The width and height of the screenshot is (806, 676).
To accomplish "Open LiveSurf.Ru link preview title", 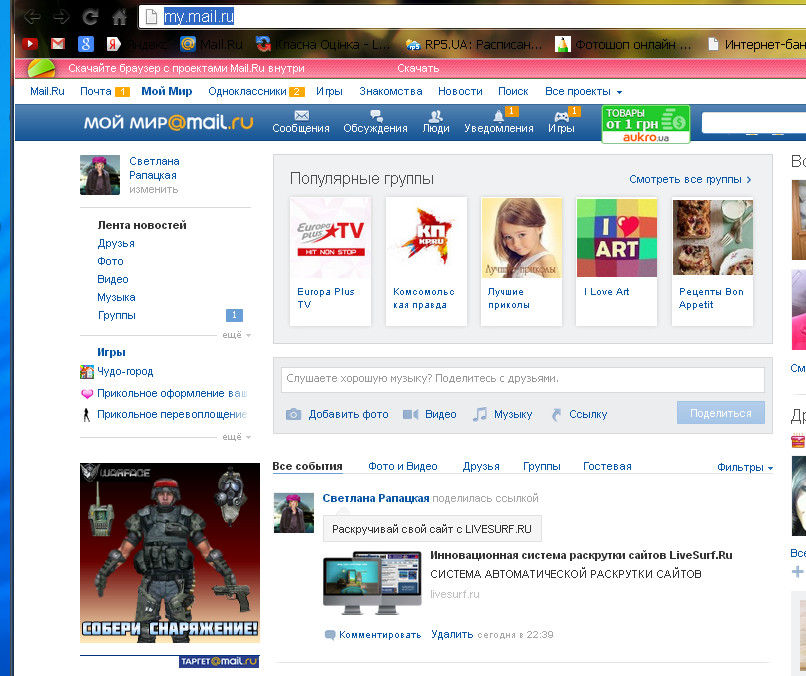I will [x=581, y=555].
